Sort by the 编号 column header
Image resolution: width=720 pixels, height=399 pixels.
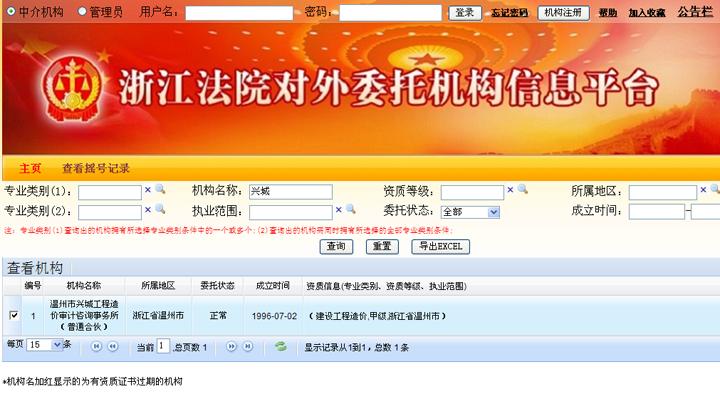click(x=33, y=286)
